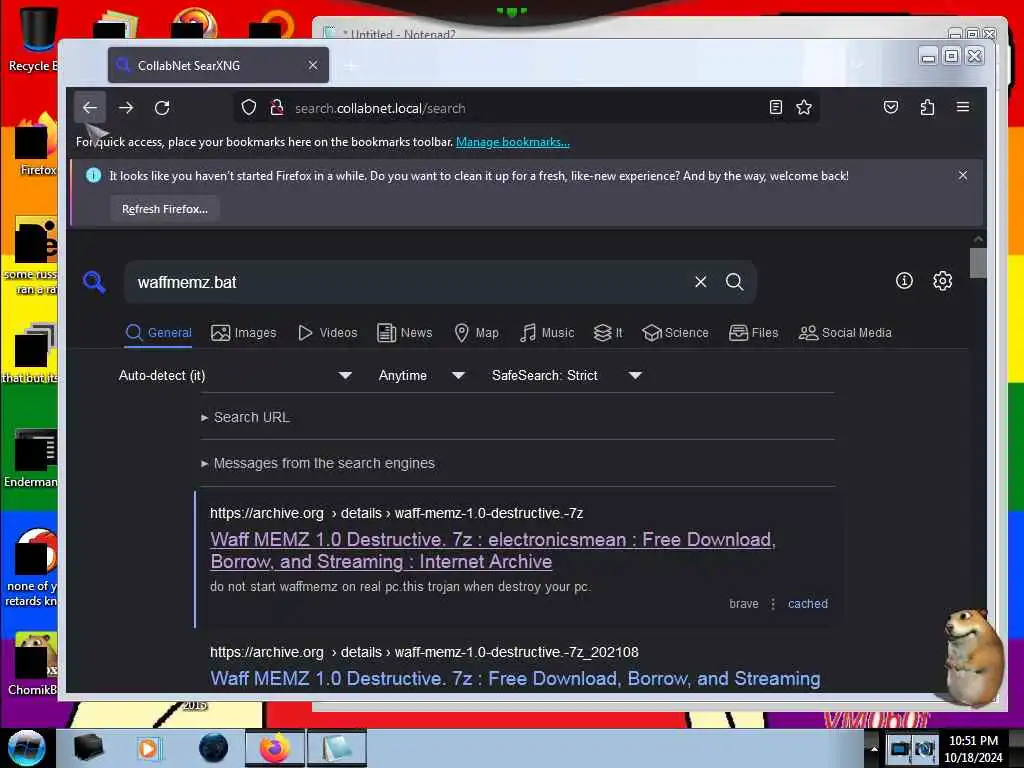Viewport: 1024px width, 768px height.
Task: Open the SearXNG about info icon
Action: [904, 281]
